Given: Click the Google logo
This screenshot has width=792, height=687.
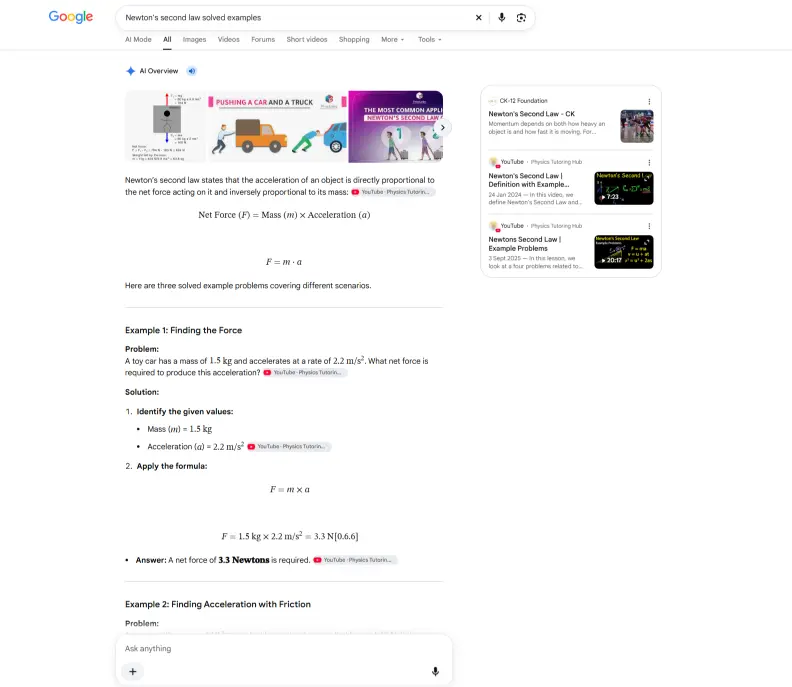Looking at the screenshot, I should coord(71,17).
